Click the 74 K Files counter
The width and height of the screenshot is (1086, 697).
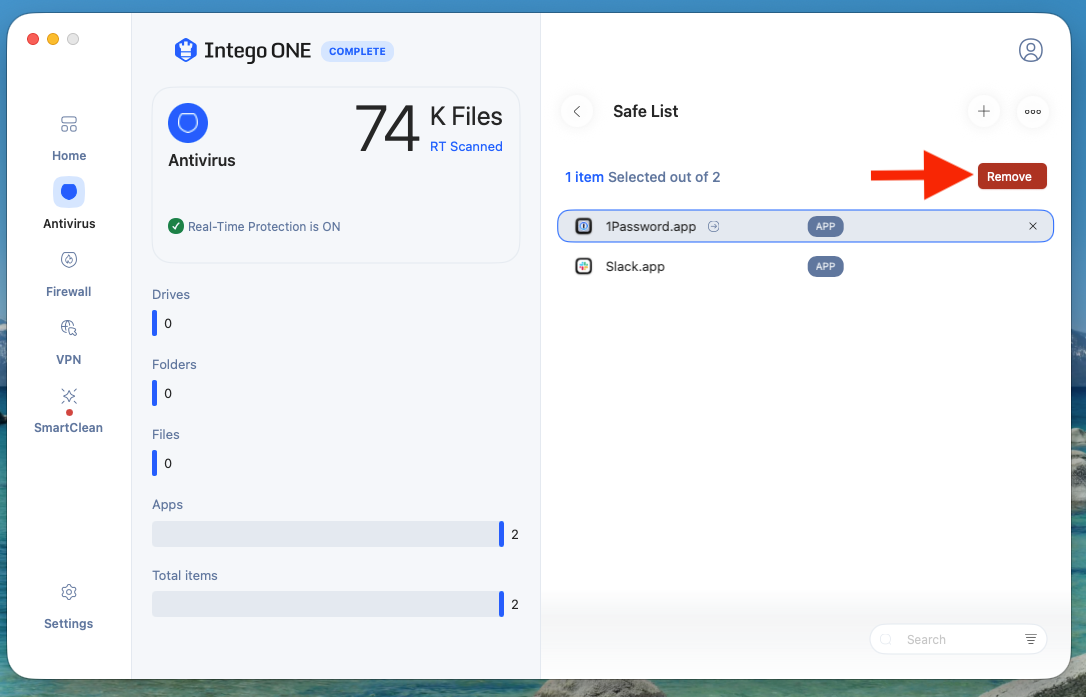coord(429,127)
